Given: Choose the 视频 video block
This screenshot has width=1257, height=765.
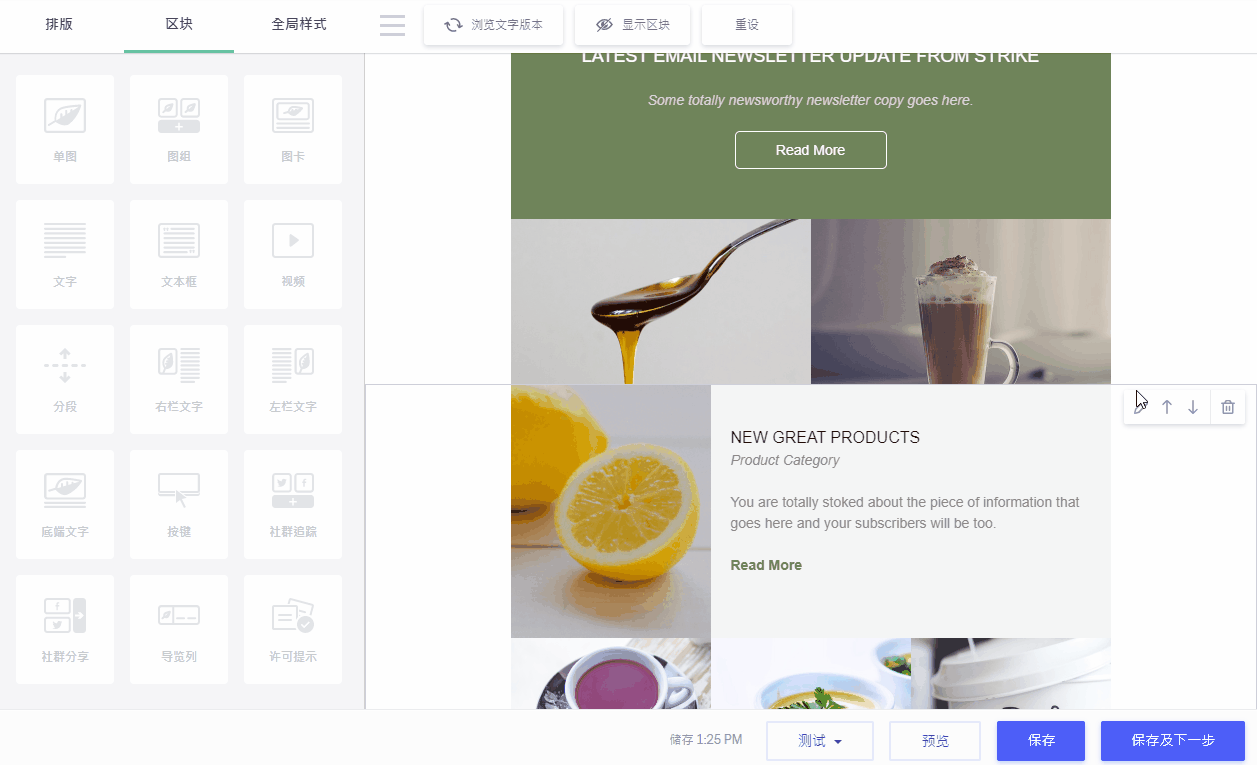Looking at the screenshot, I should click(293, 254).
